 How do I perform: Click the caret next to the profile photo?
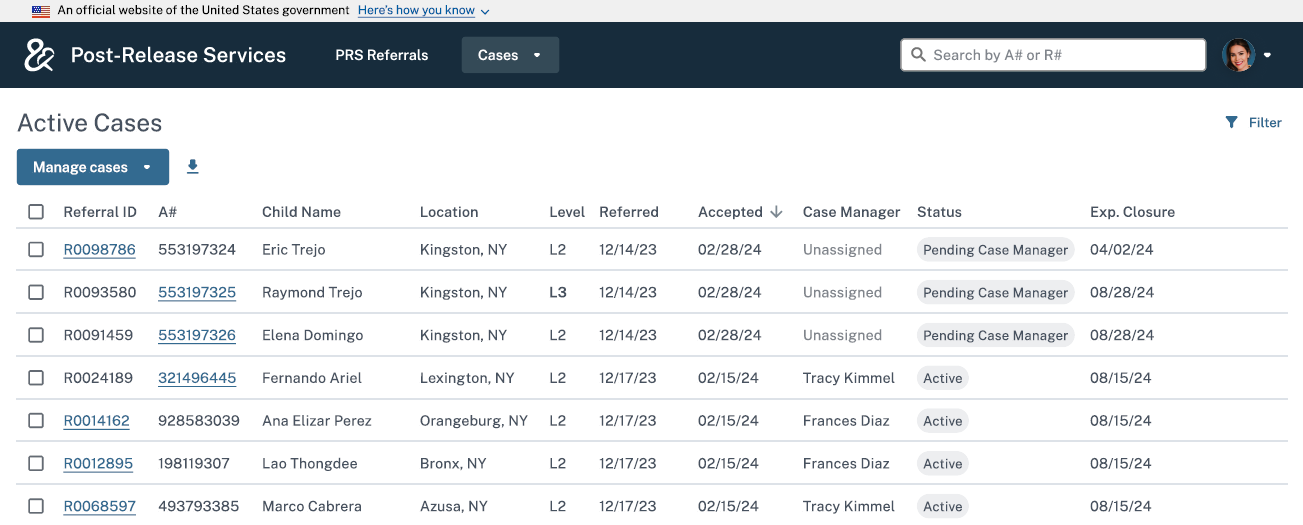1267,55
